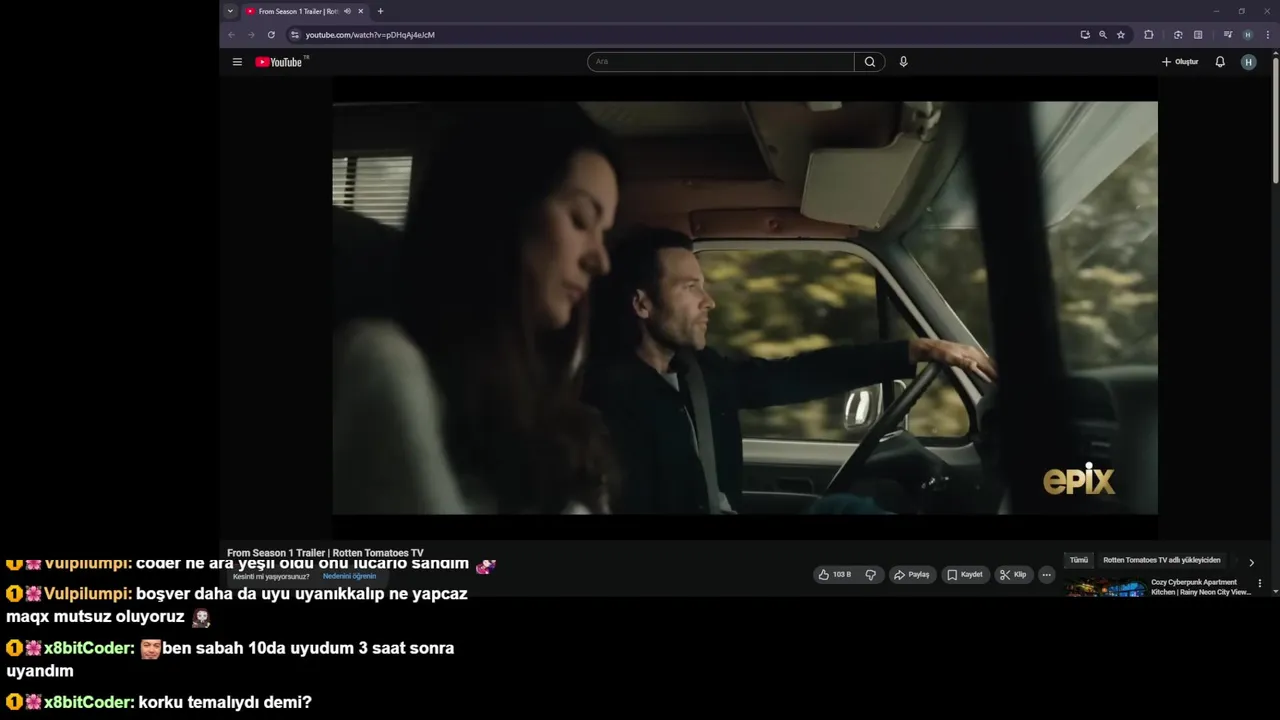Image resolution: width=1280 pixels, height=720 pixels.
Task: Open the tab search dropdown arrow
Action: tap(230, 11)
